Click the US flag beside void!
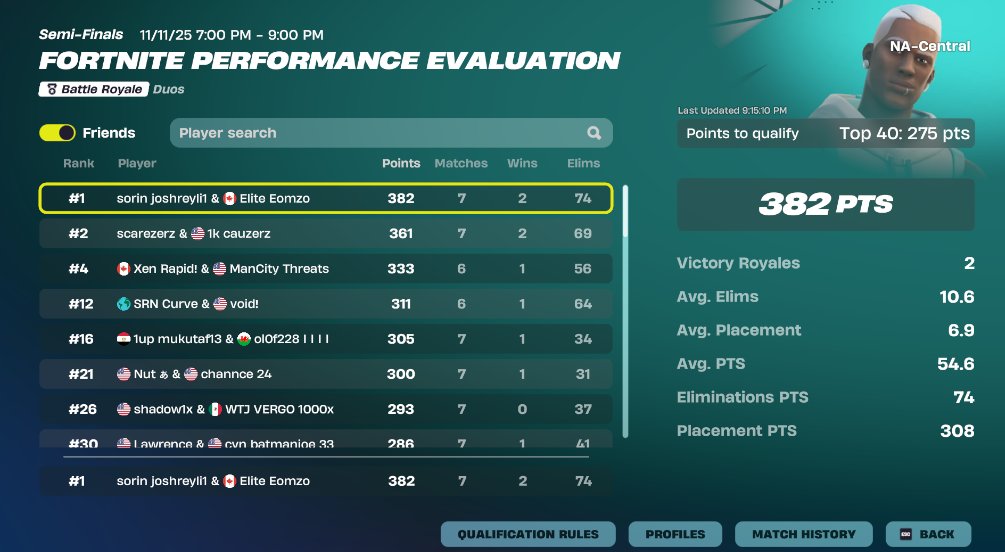1005x552 pixels. click(220, 304)
